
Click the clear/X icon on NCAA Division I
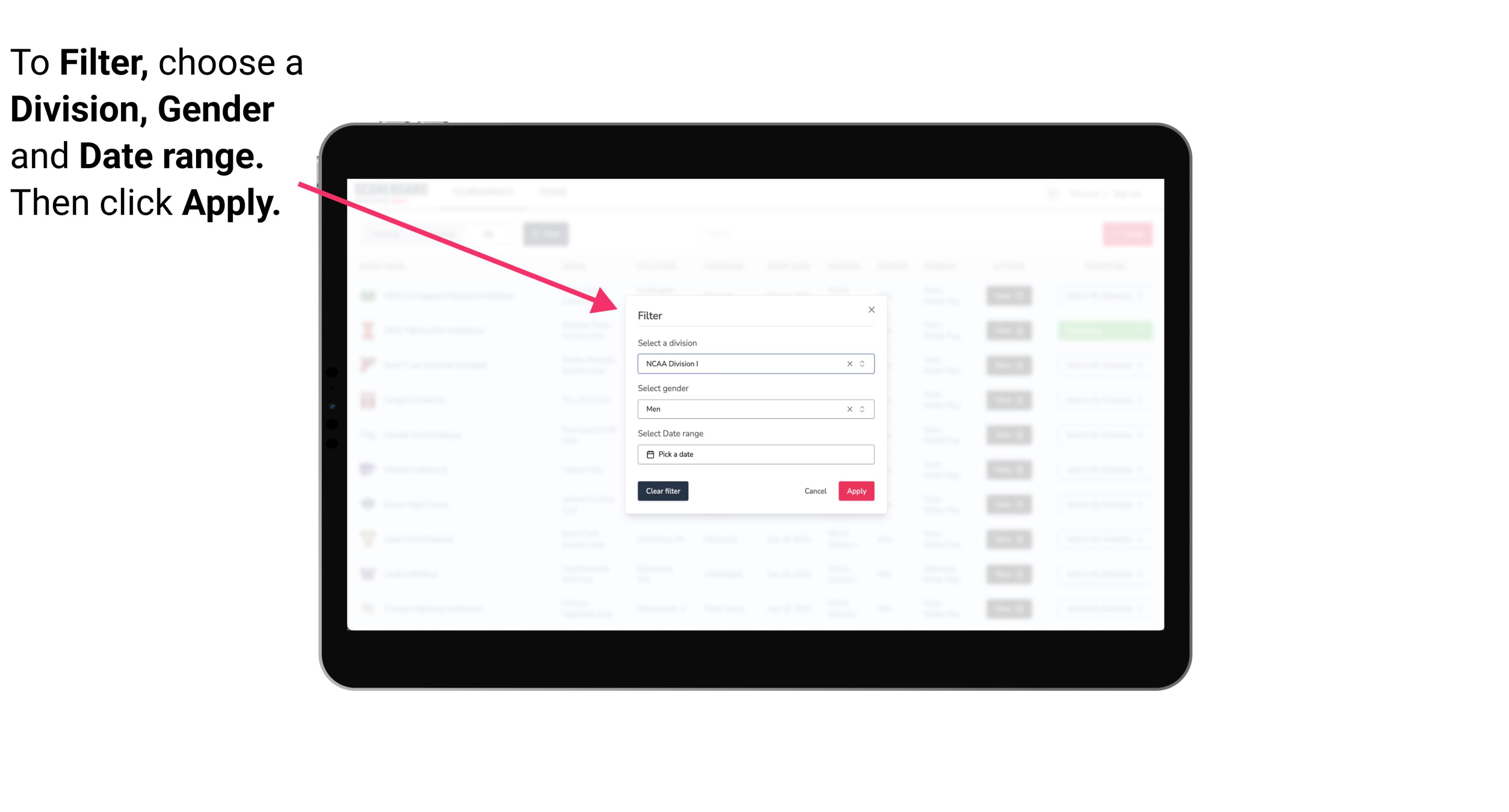pos(848,363)
